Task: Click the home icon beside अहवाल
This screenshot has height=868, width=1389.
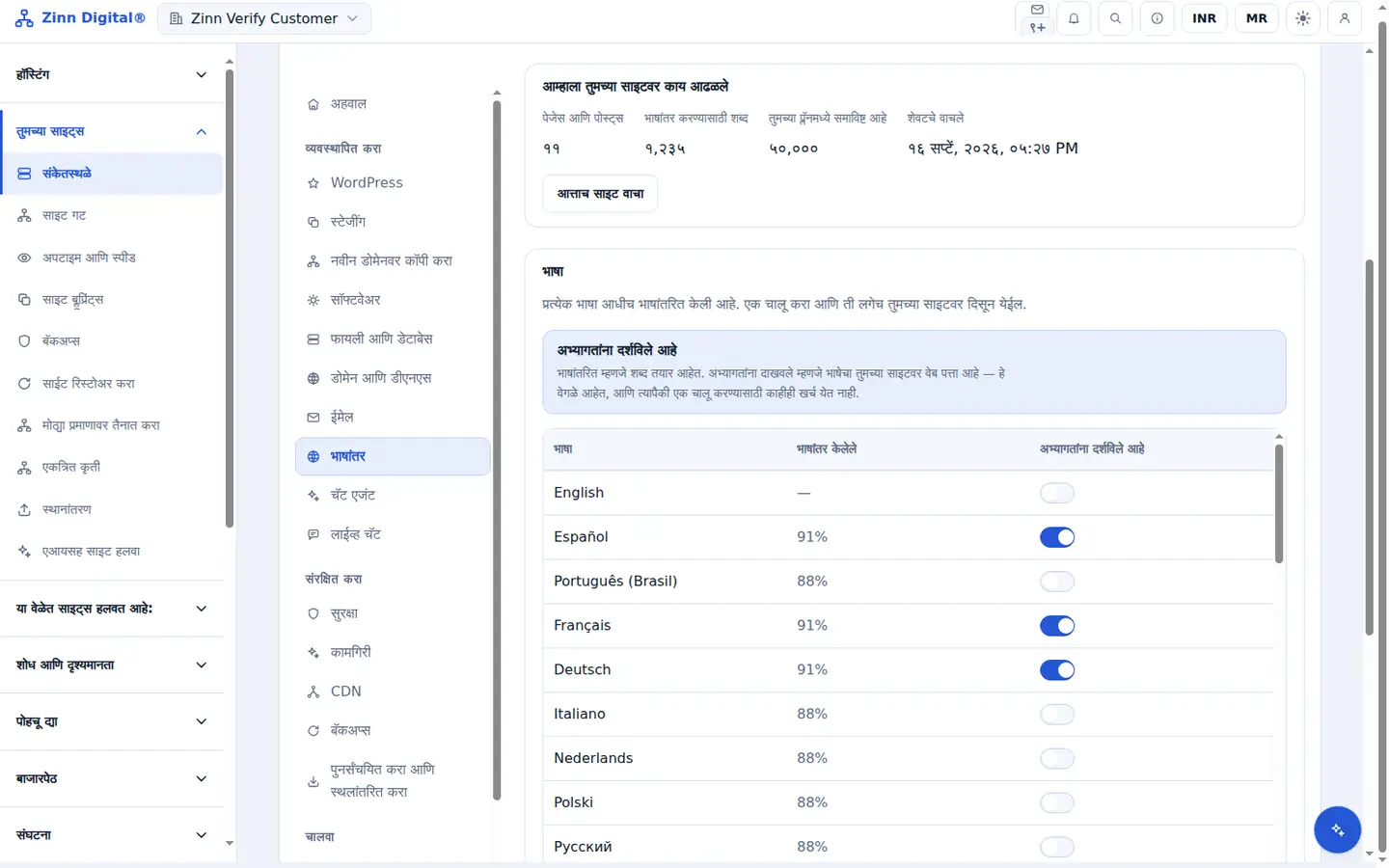Action: (313, 104)
